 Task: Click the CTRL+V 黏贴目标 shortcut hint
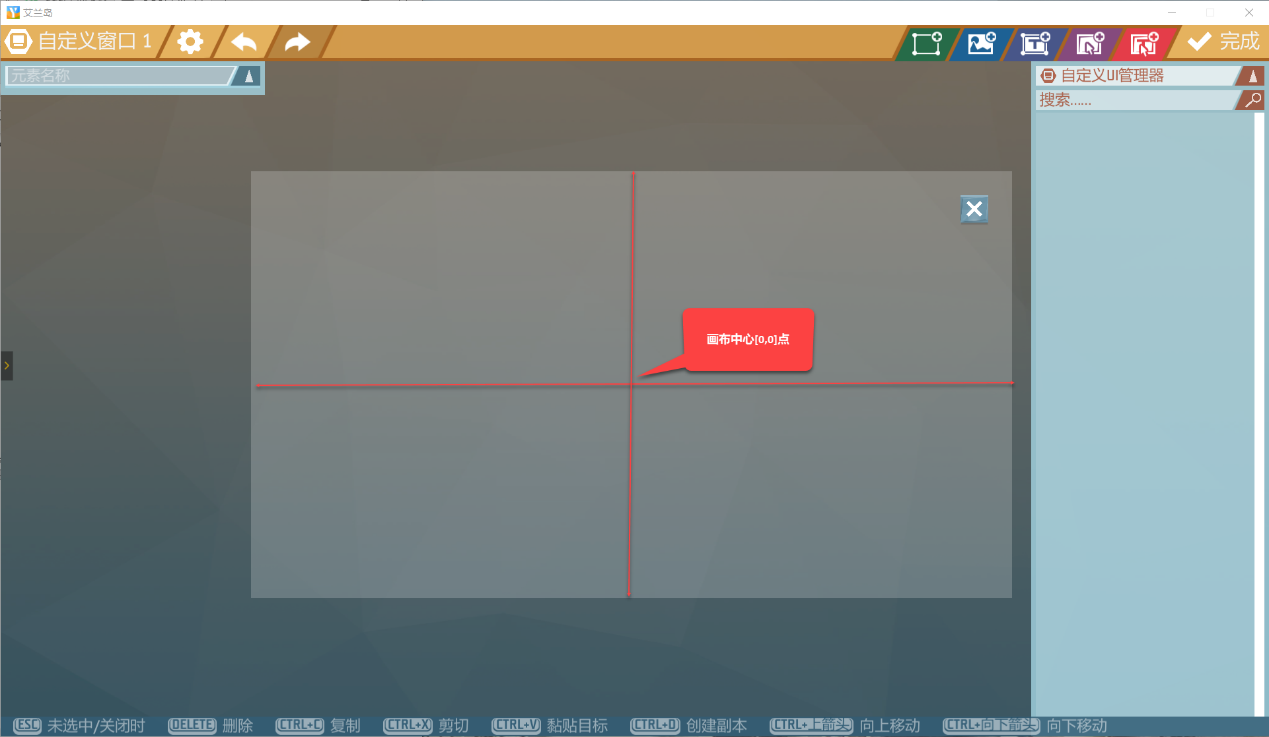(549, 726)
